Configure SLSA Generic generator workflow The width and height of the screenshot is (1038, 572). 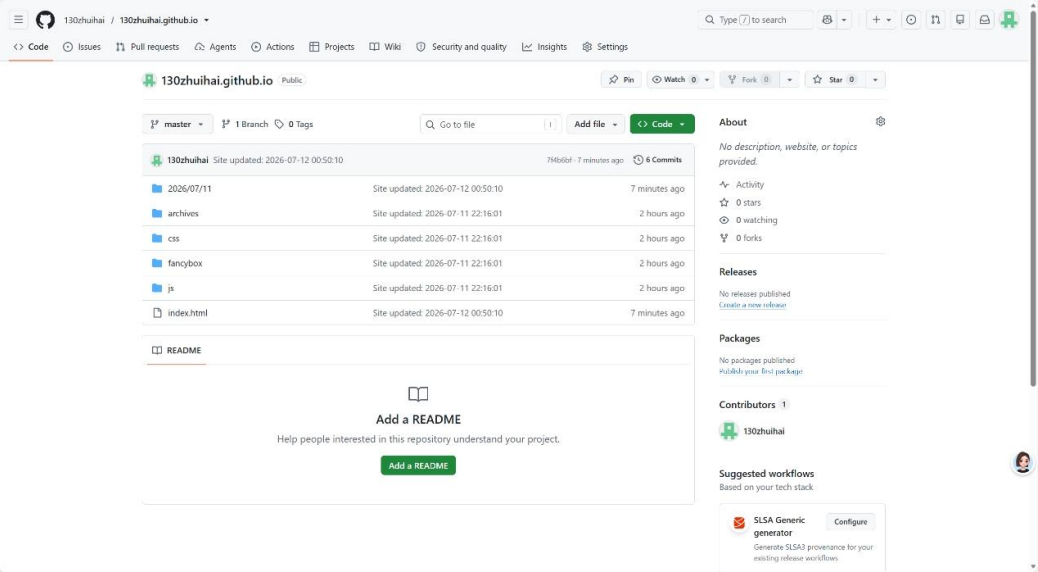(x=850, y=522)
